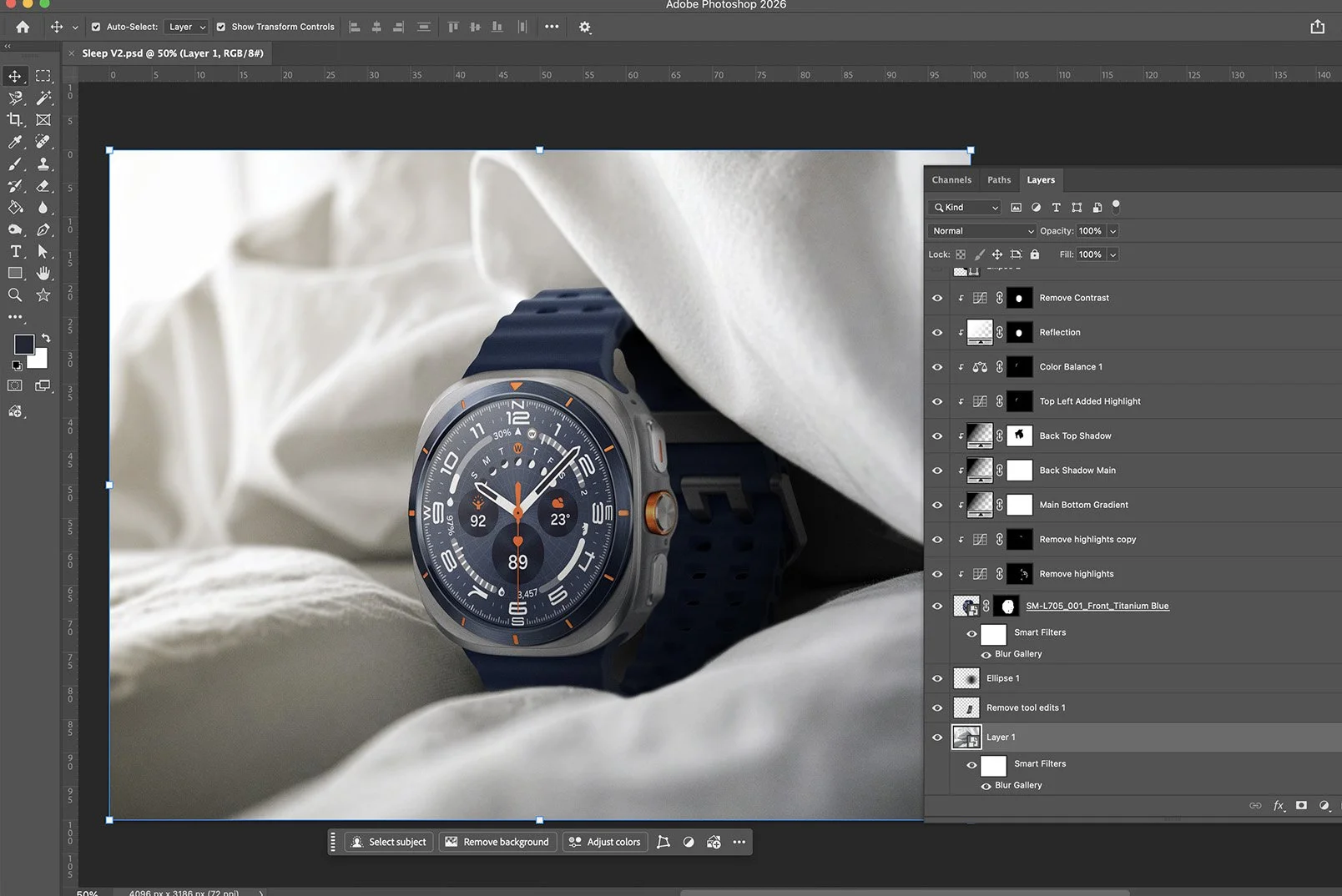Hide the Back Top Shadow layer

[x=937, y=436]
